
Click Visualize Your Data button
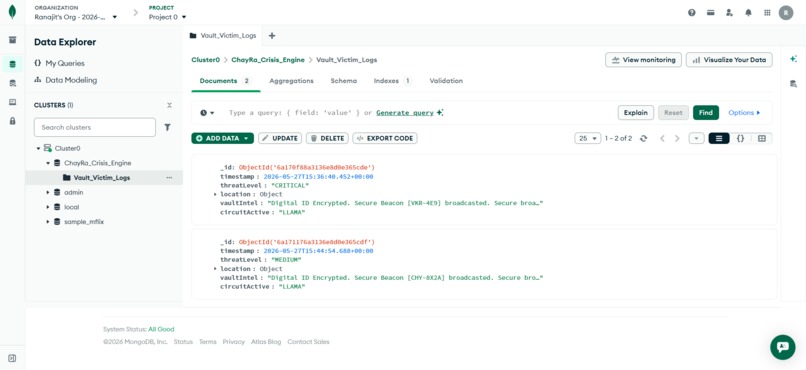pos(729,60)
